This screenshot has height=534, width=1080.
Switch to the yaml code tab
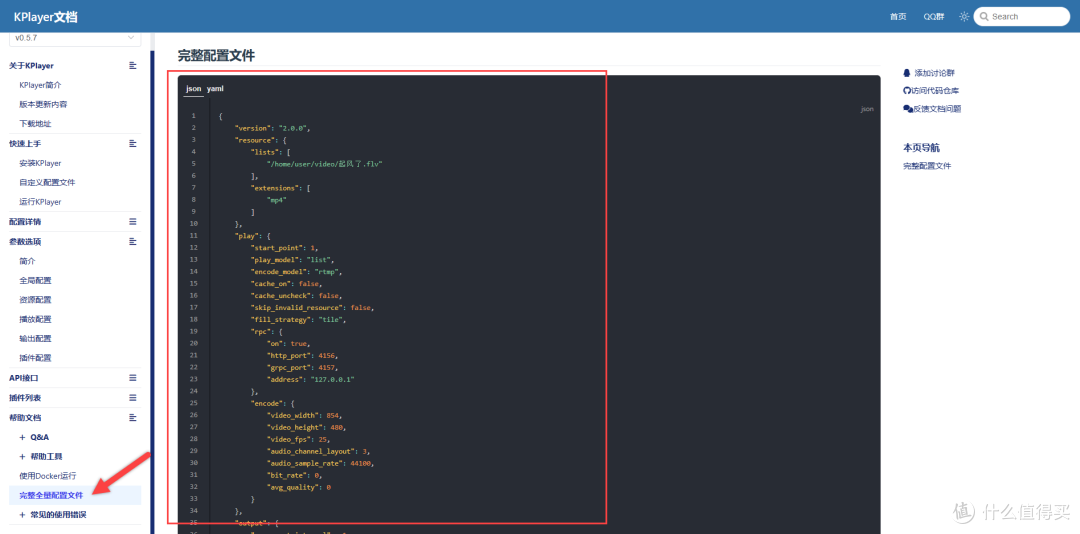pos(215,89)
